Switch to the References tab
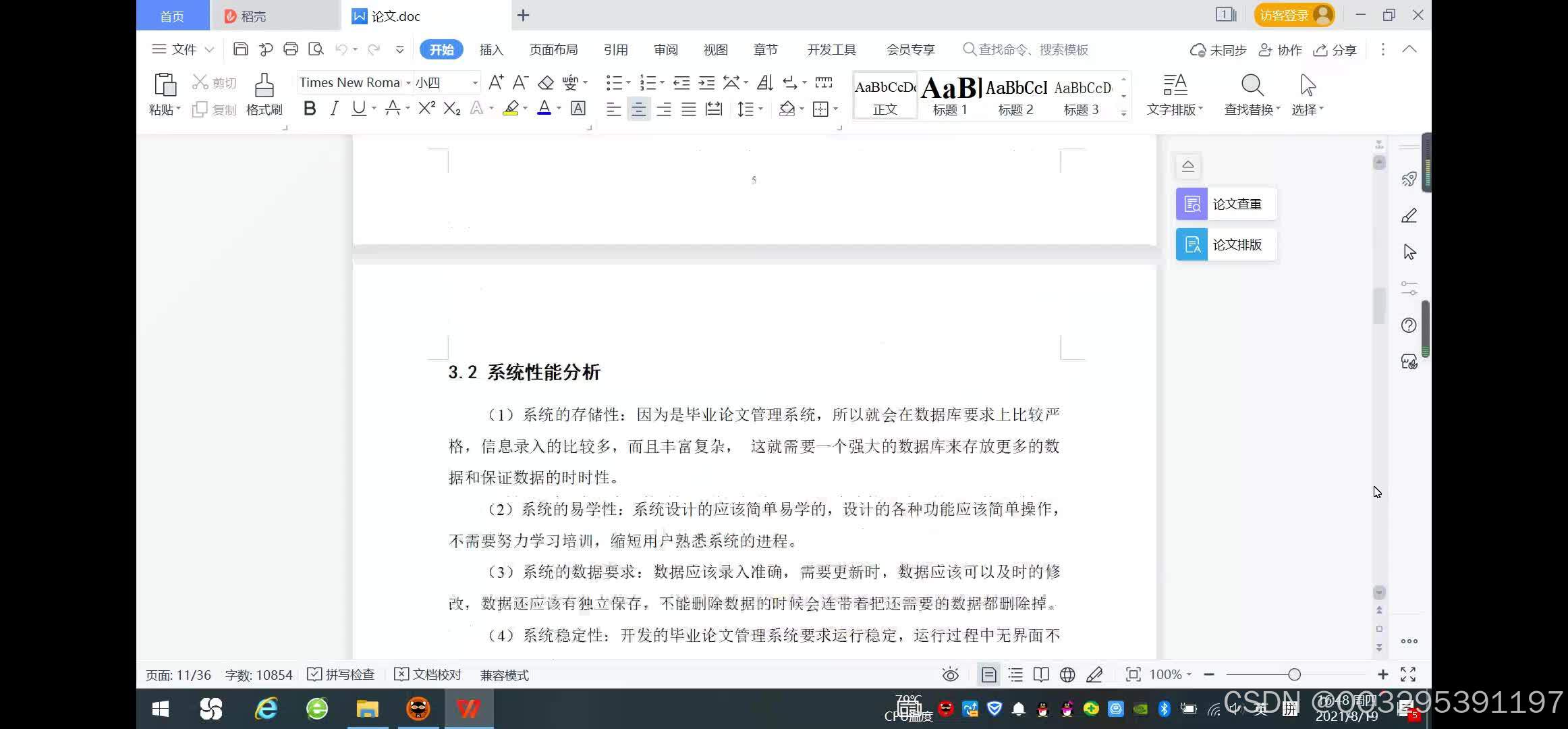Screen dimensions: 1568x729 click(615, 49)
